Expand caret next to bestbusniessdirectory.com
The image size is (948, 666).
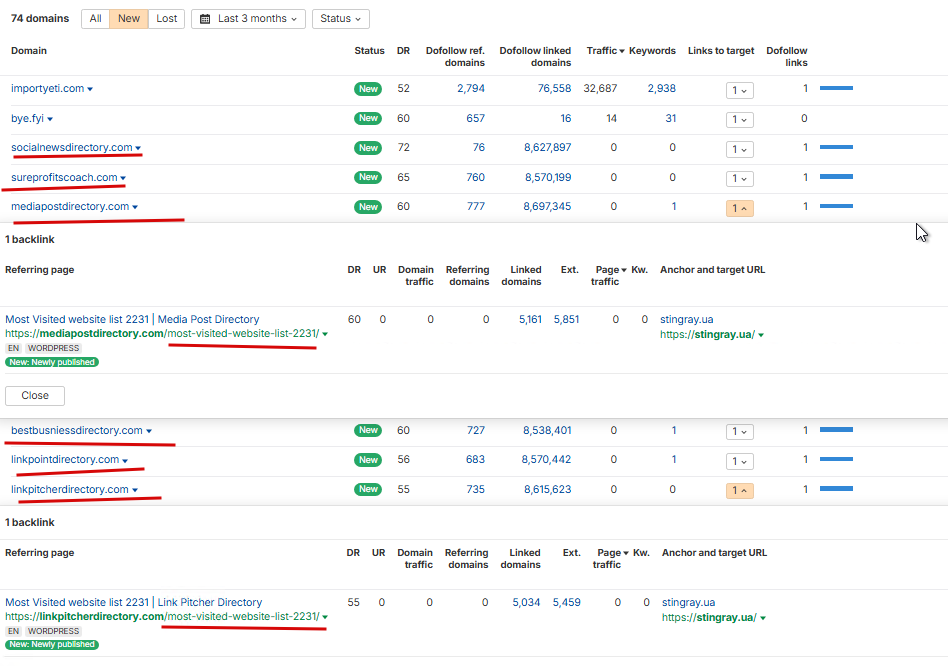click(149, 432)
